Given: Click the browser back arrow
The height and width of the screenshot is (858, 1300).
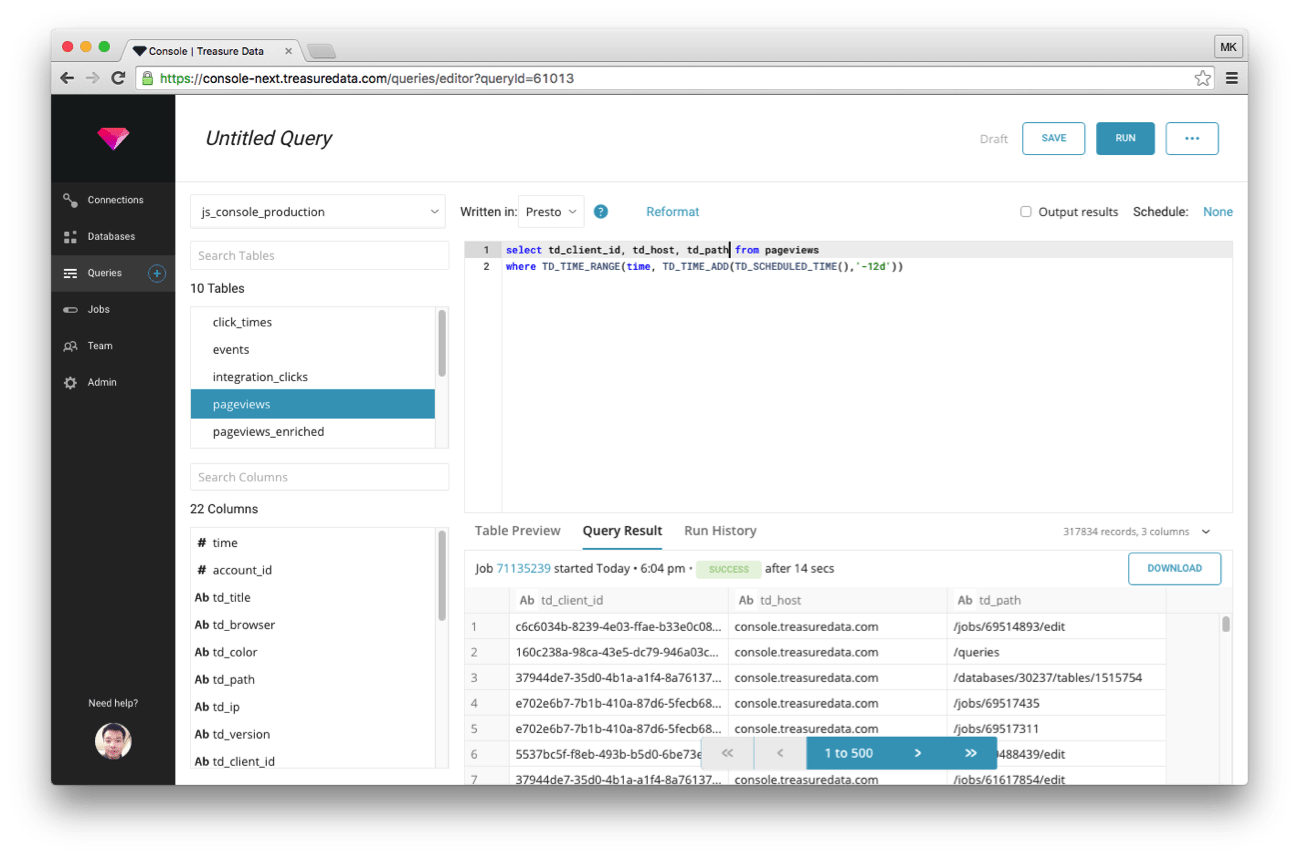Looking at the screenshot, I should [x=67, y=78].
